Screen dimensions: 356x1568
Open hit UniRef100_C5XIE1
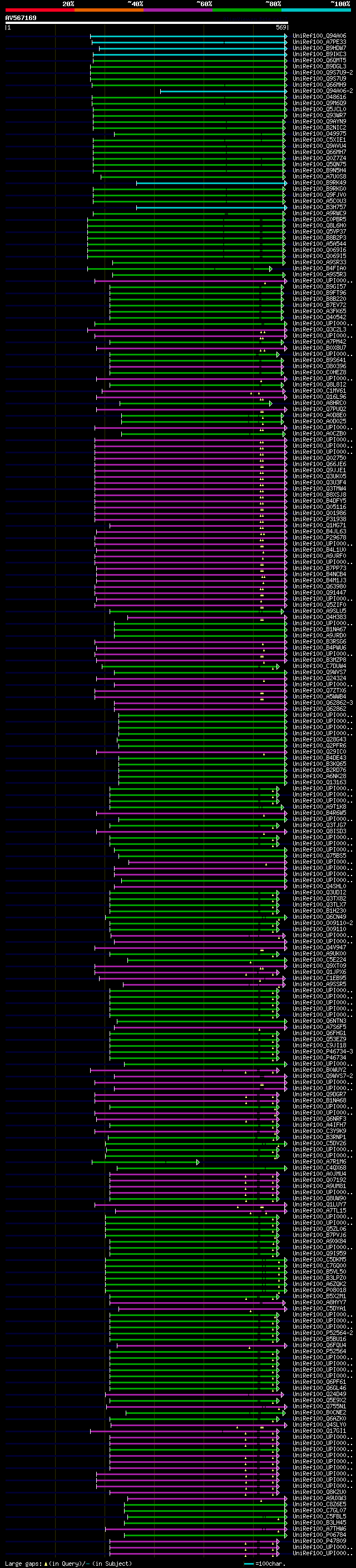(x=319, y=140)
